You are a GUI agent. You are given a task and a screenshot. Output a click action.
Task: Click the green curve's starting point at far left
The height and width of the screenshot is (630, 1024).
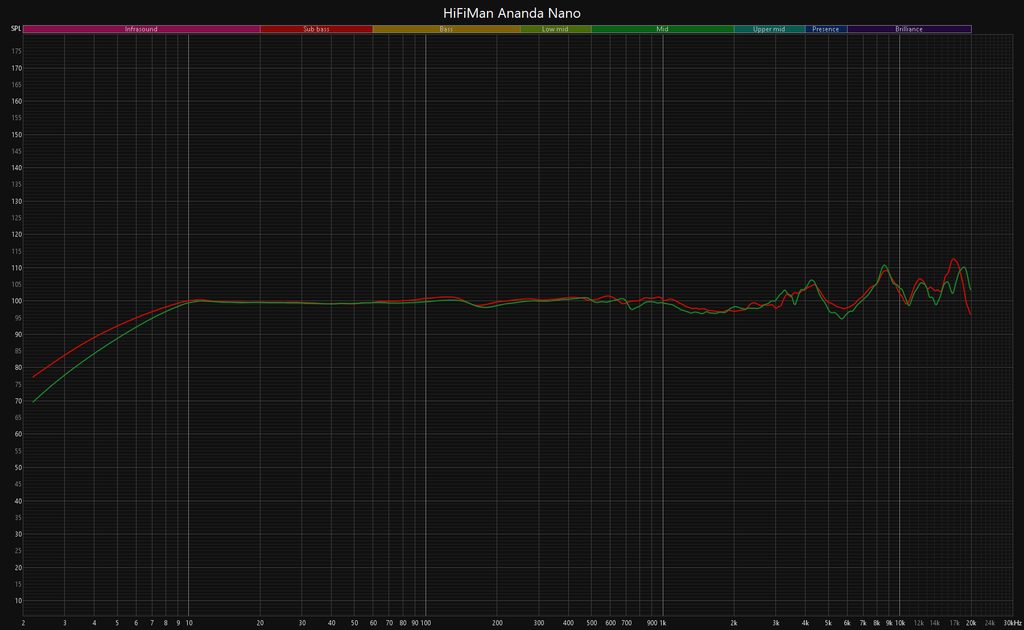[34, 401]
